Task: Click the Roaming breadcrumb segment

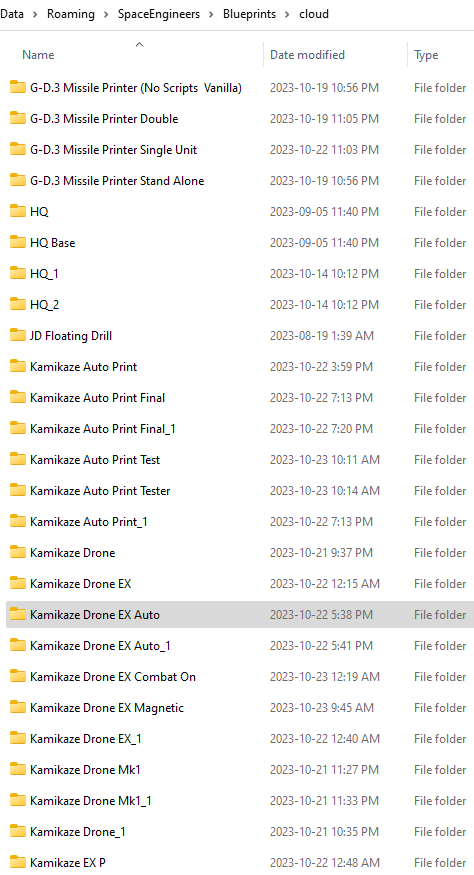Action: (x=71, y=14)
